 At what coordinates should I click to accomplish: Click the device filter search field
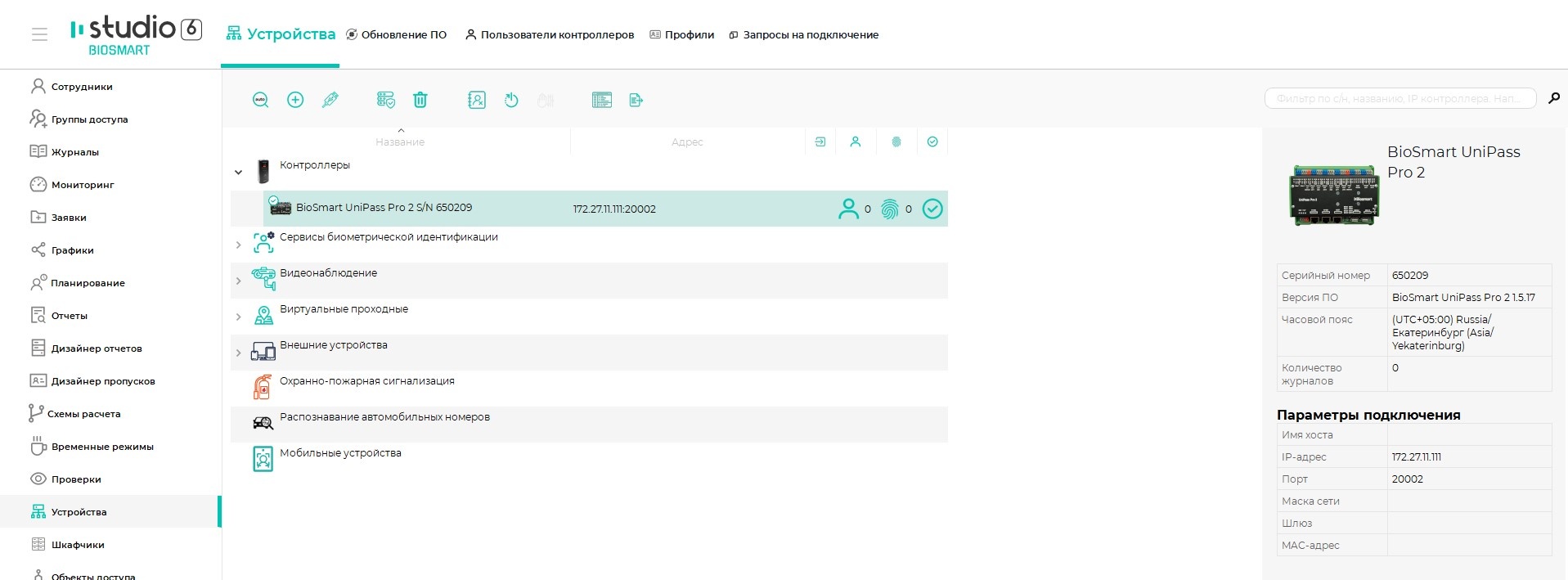(1400, 98)
